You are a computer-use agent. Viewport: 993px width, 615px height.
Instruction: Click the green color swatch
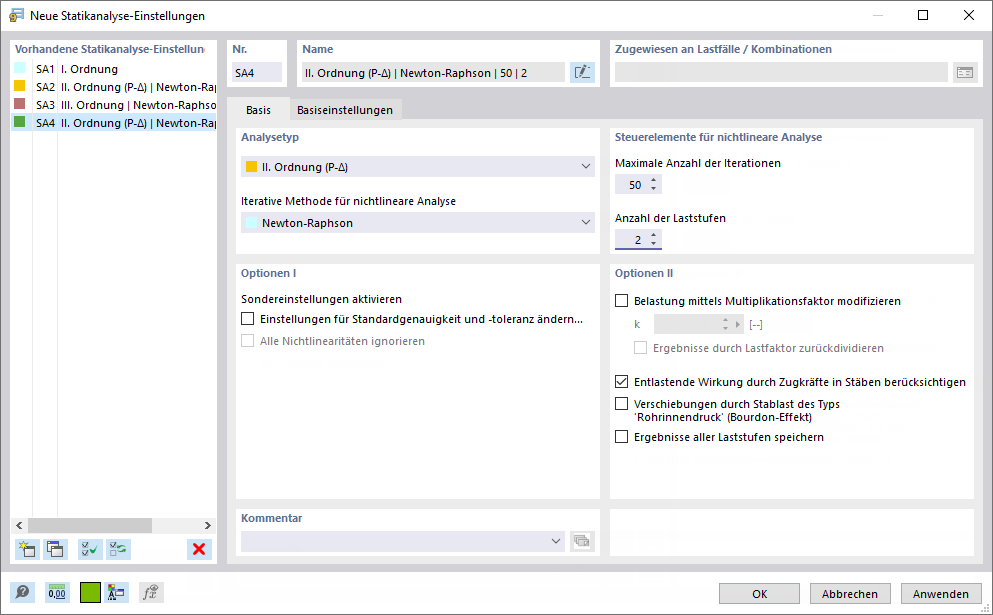pos(91,592)
